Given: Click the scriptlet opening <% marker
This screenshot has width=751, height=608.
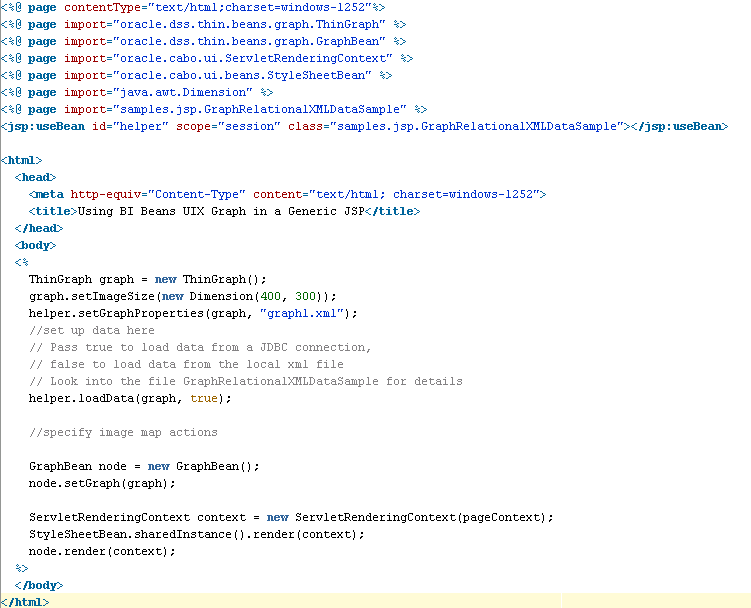Looking at the screenshot, I should coord(22,262).
